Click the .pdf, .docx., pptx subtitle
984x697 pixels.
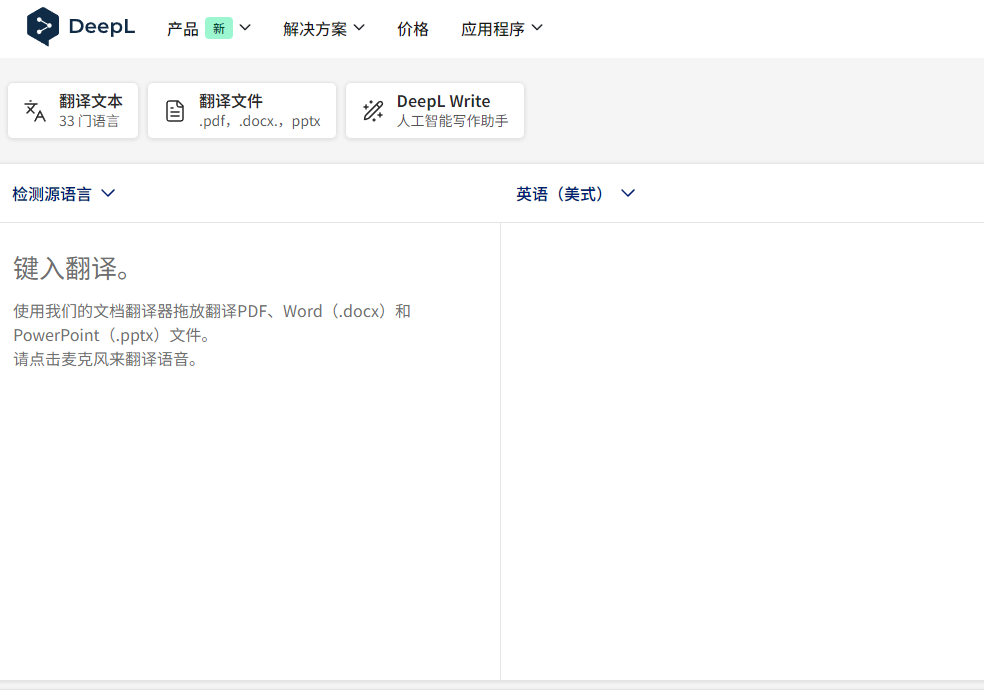tap(260, 121)
